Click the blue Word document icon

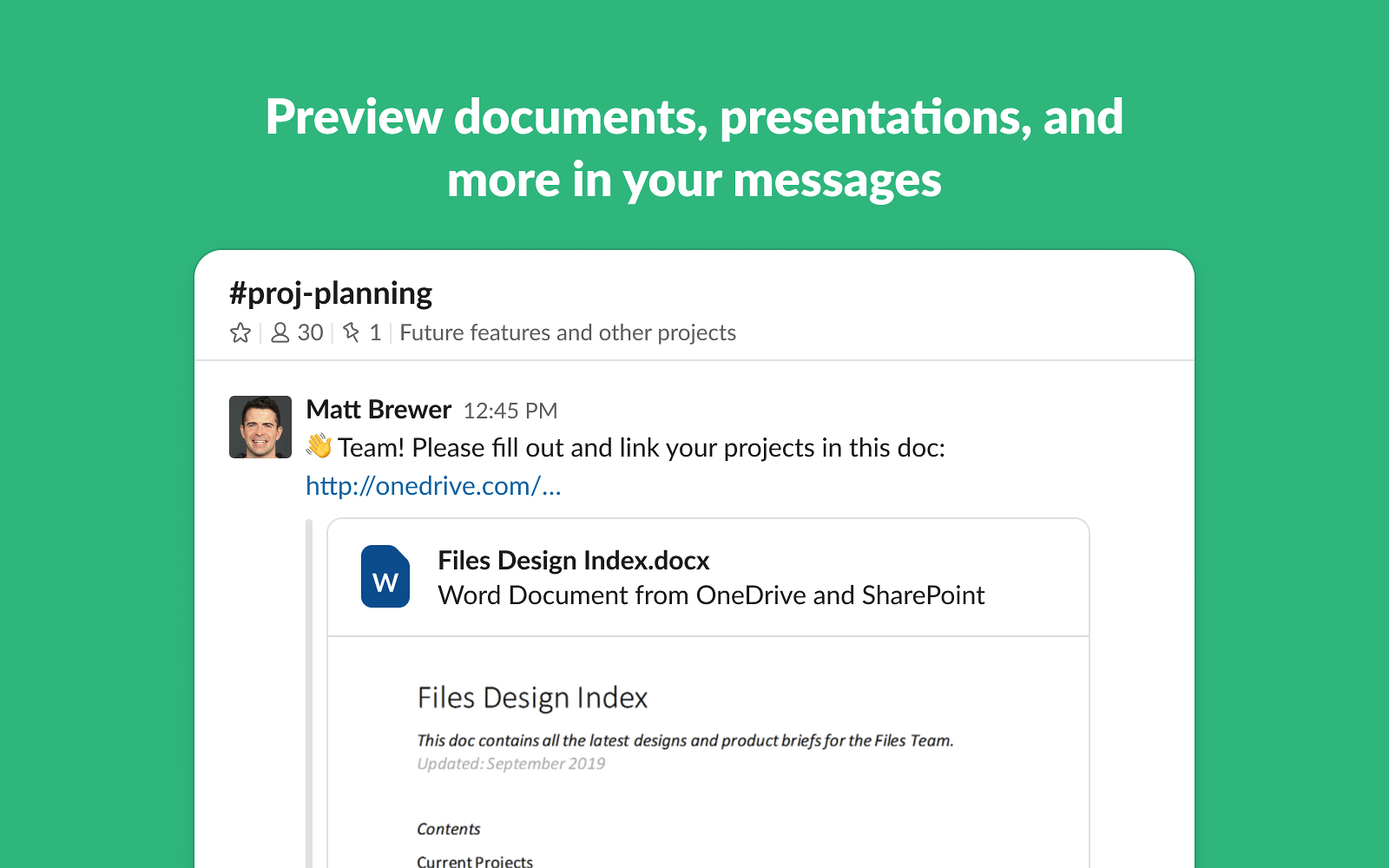[x=385, y=576]
